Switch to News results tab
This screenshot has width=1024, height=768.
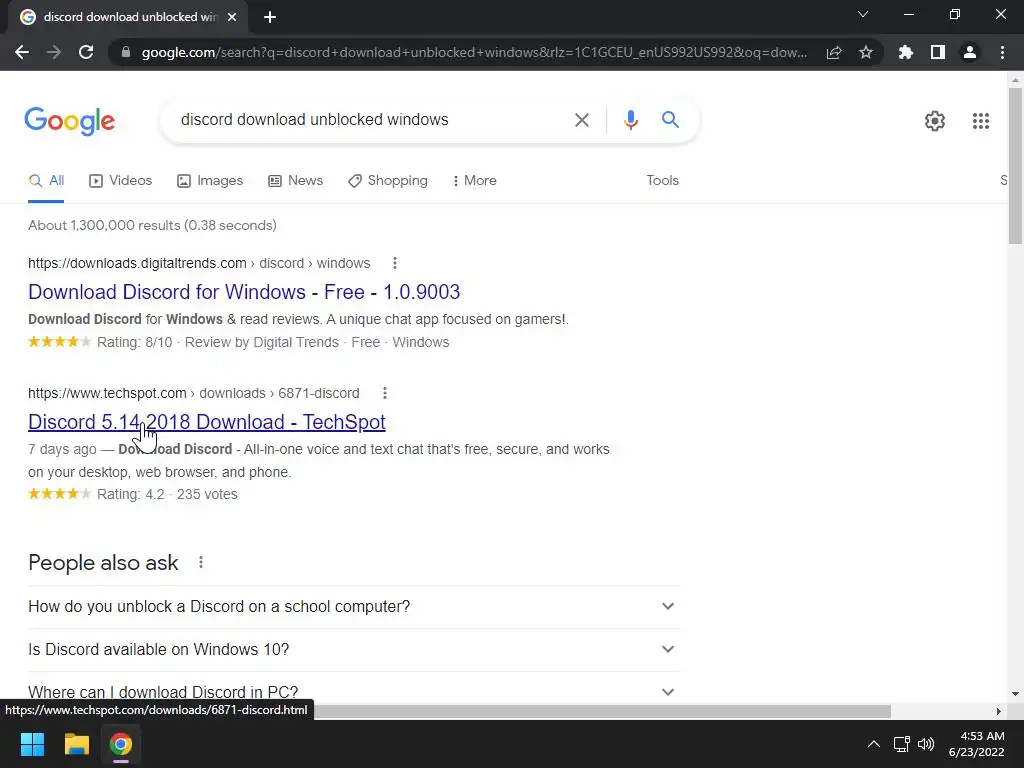tap(295, 181)
